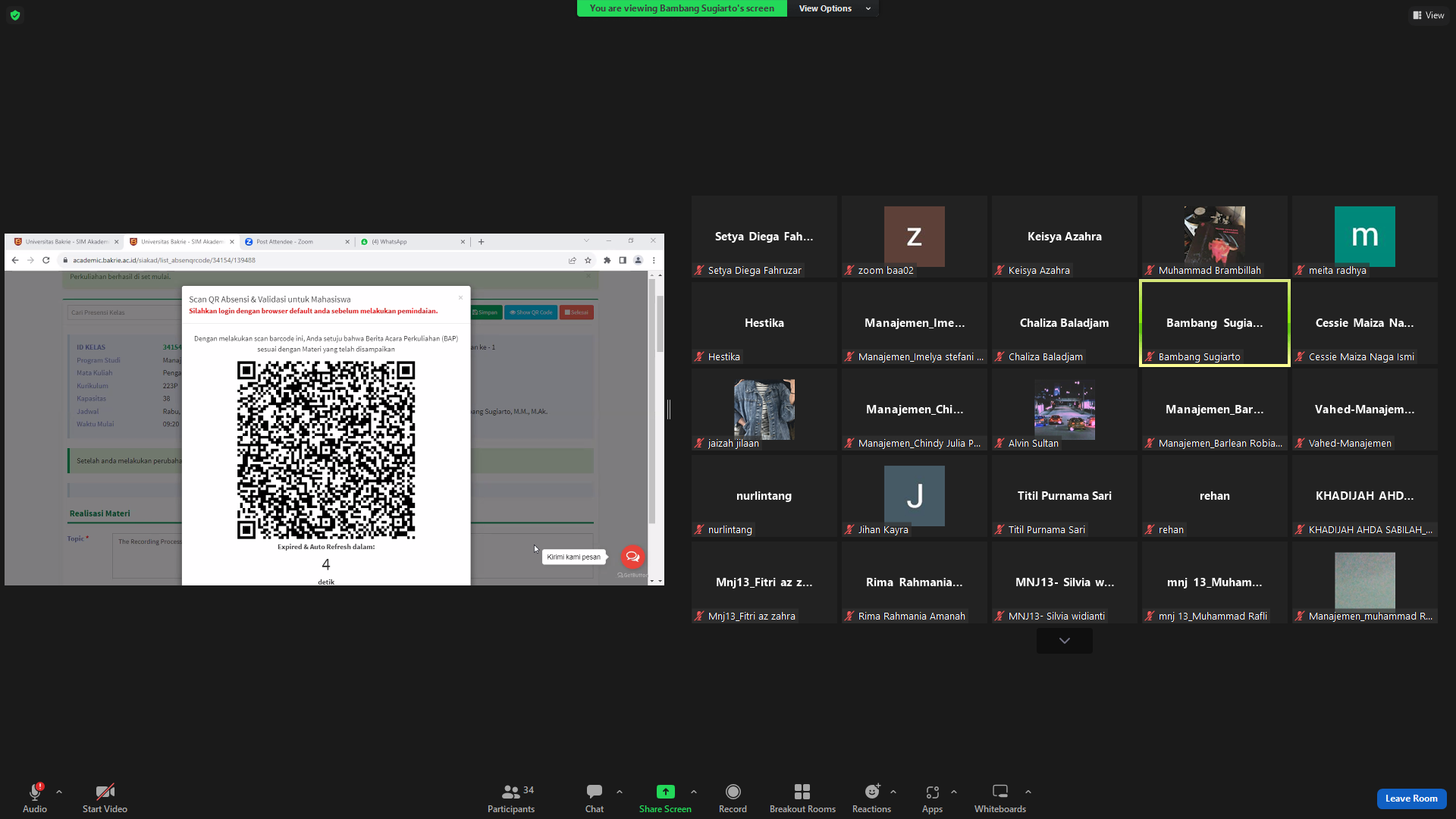Reload the academic.bakrie.ac.id page

(46, 260)
